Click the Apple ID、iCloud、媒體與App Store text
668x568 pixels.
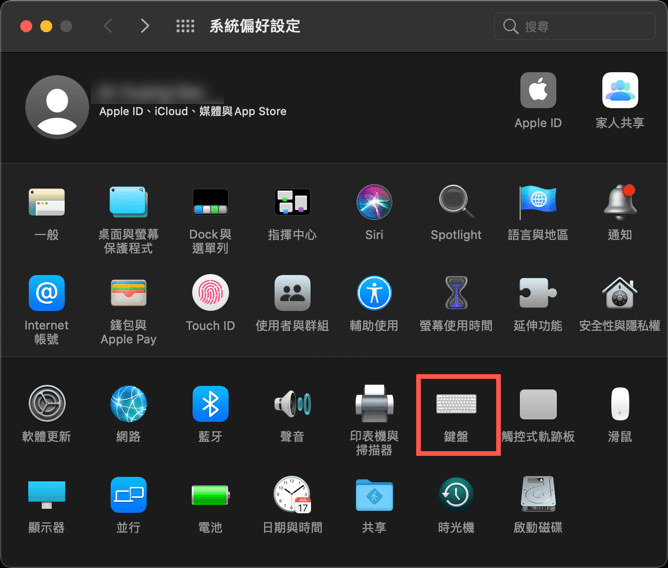point(193,112)
